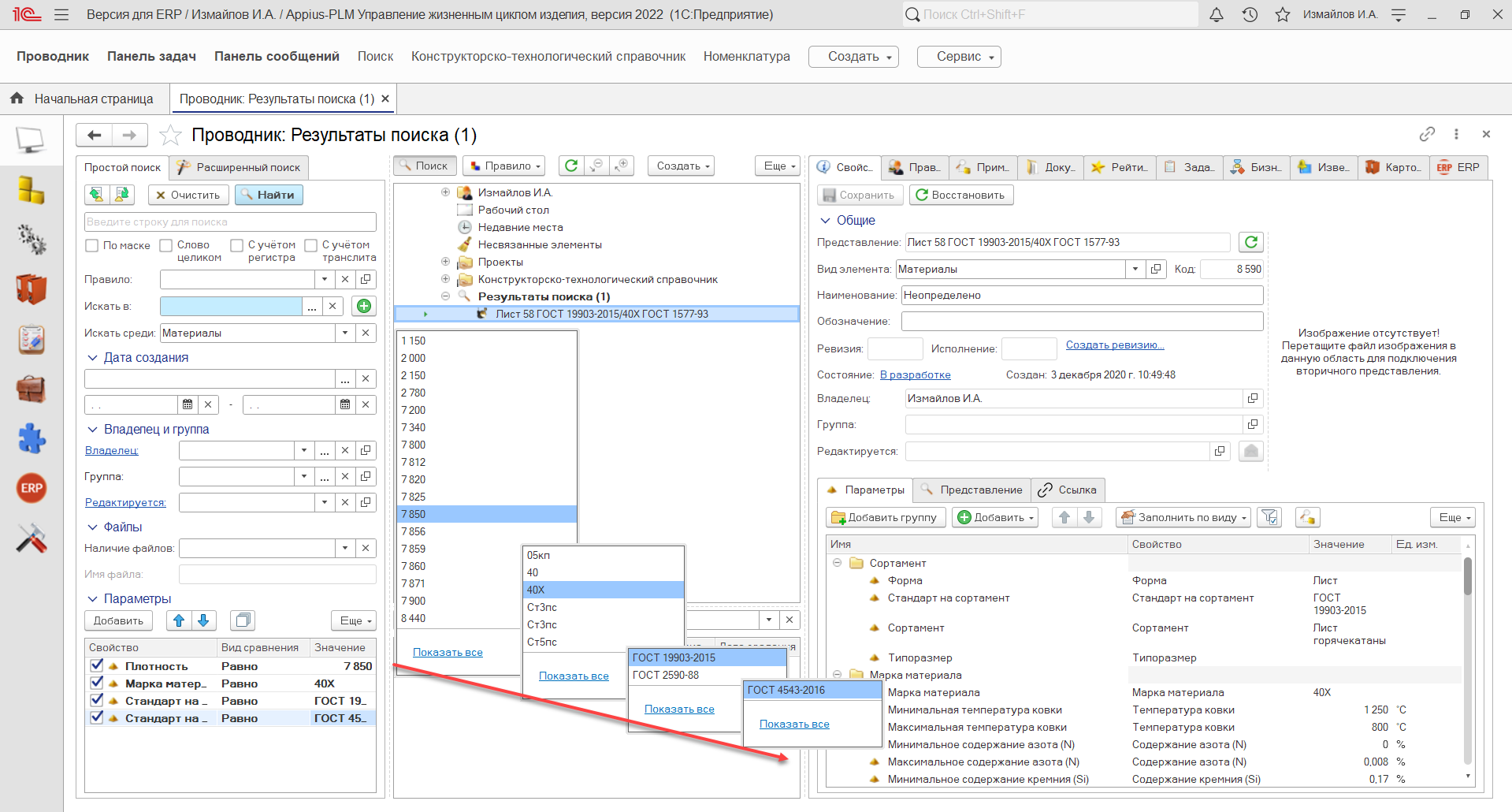Refresh the Представление field green button
This screenshot has width=1512, height=812.
coord(1250,242)
